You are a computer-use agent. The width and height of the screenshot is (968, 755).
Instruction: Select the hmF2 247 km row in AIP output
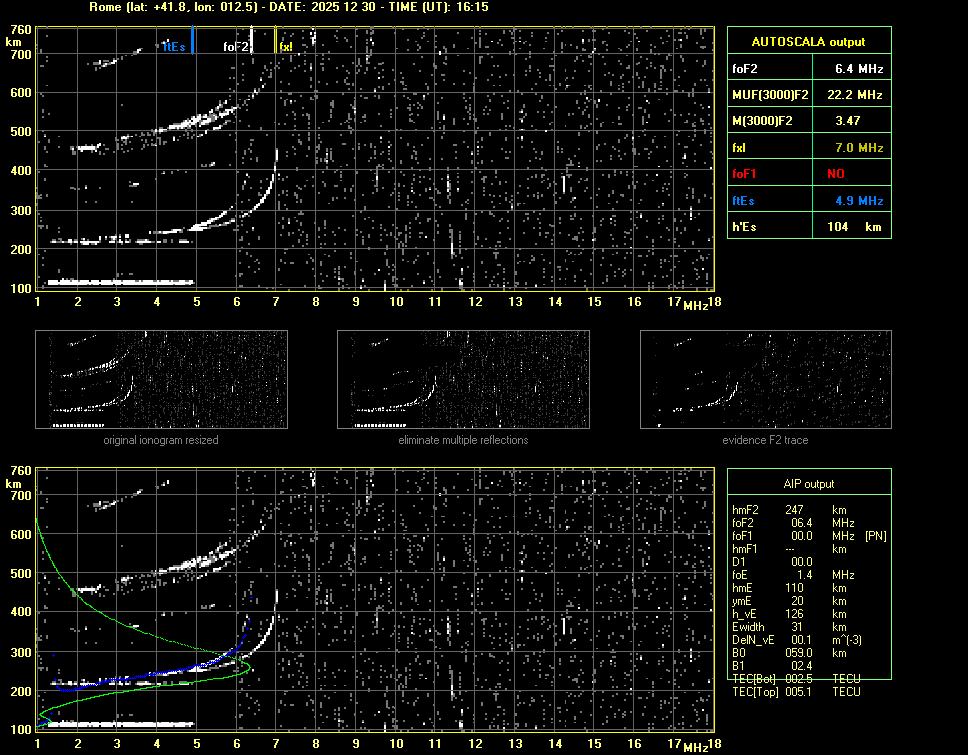(796, 510)
